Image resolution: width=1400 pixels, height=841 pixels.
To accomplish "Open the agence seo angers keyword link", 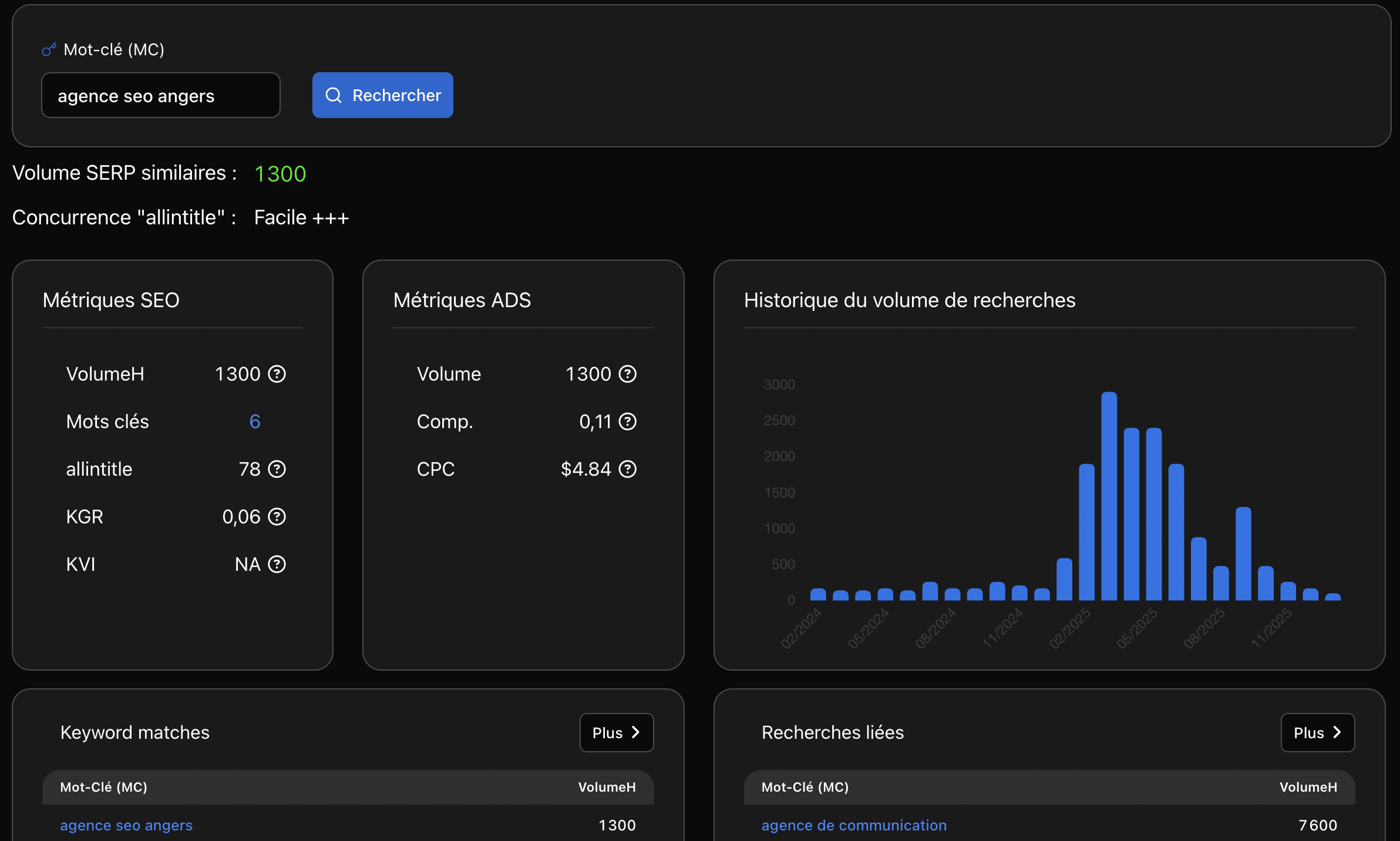I will point(126,825).
